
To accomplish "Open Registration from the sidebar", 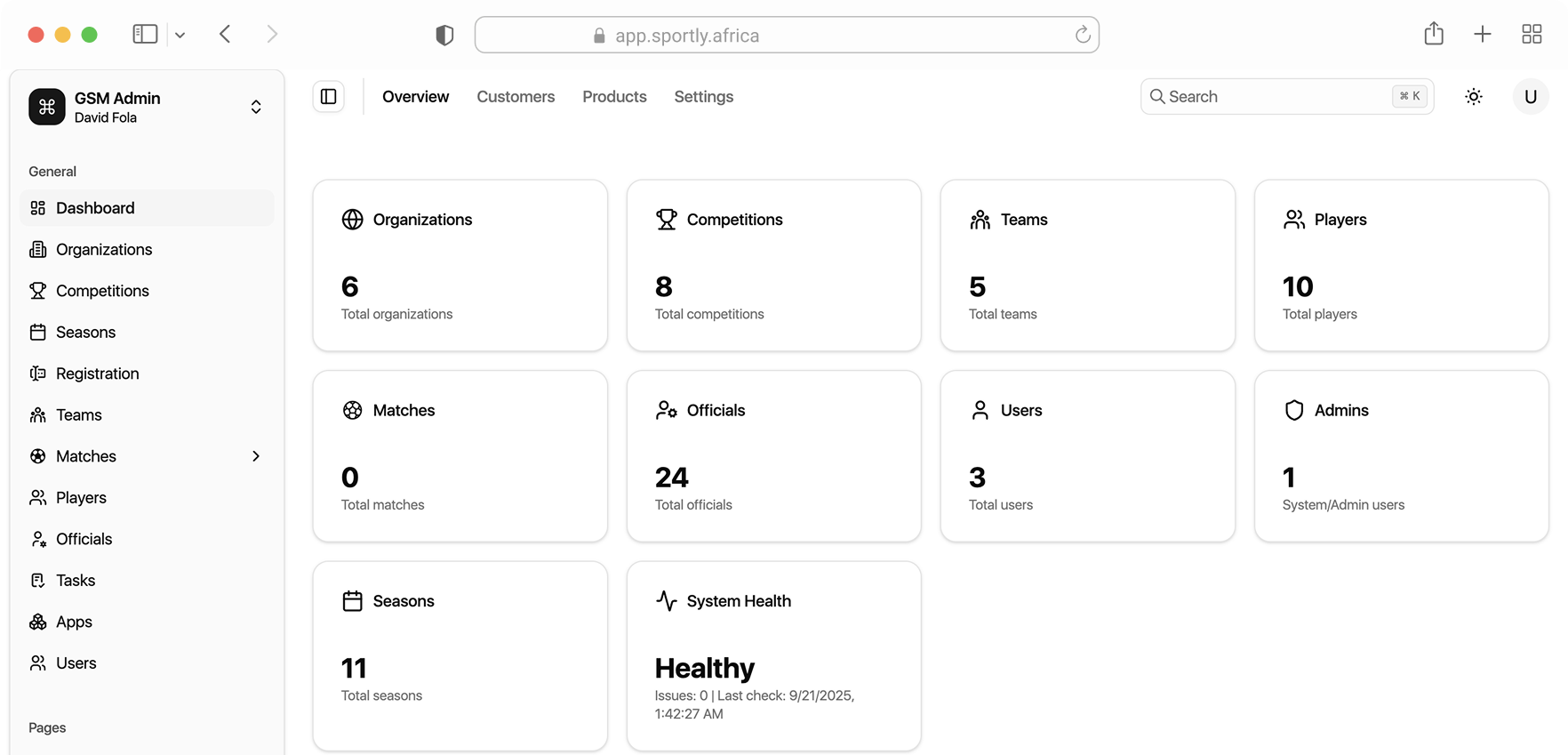I will click(97, 373).
